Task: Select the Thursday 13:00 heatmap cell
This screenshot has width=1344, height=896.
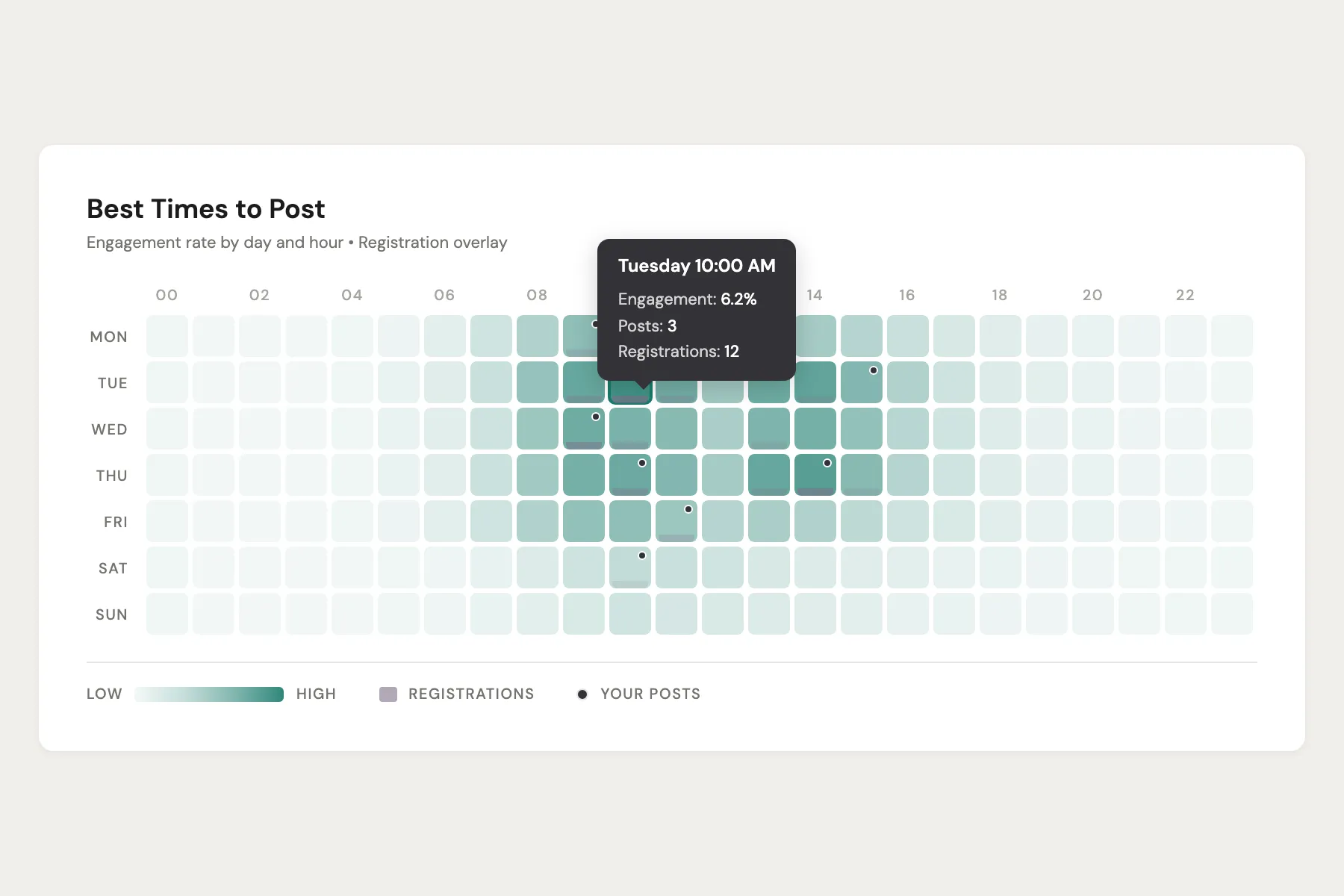Action: (769, 475)
